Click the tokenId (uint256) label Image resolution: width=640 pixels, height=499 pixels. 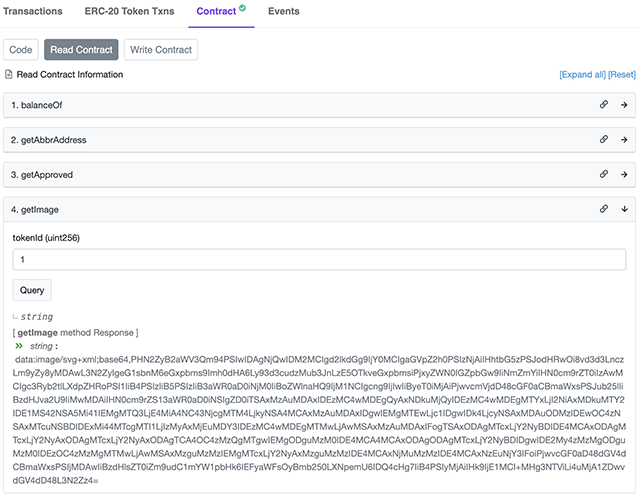[x=46, y=238]
